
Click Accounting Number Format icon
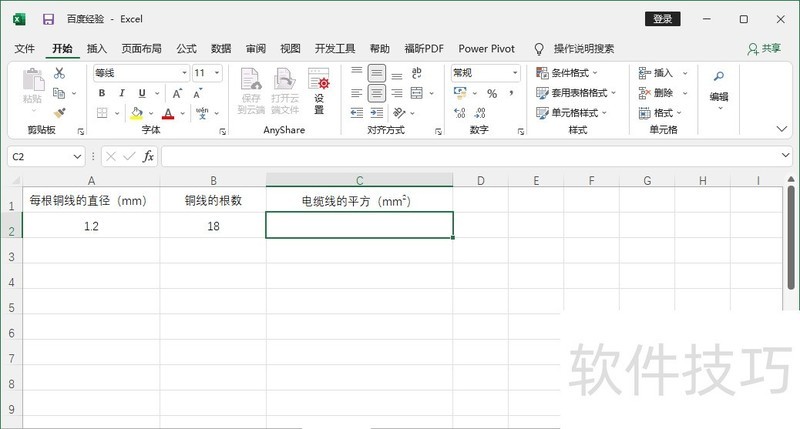point(460,93)
